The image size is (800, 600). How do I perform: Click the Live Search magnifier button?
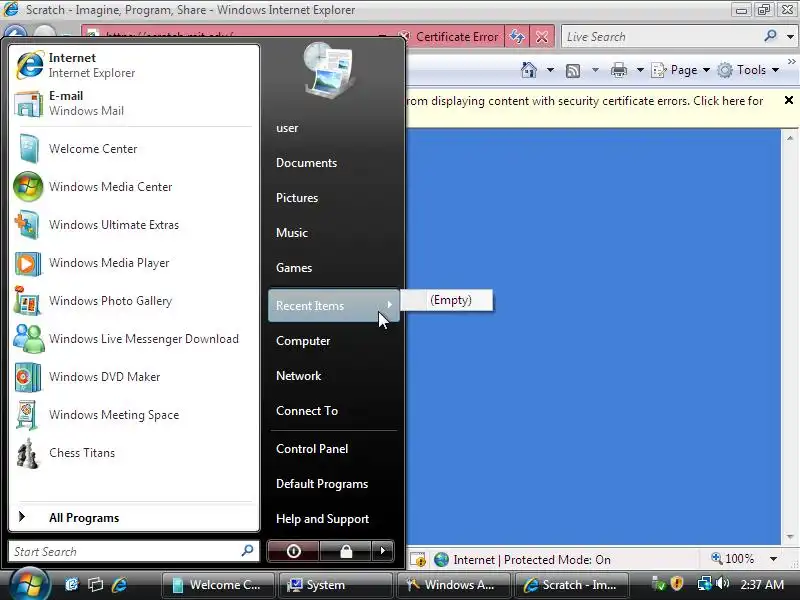tap(770, 36)
